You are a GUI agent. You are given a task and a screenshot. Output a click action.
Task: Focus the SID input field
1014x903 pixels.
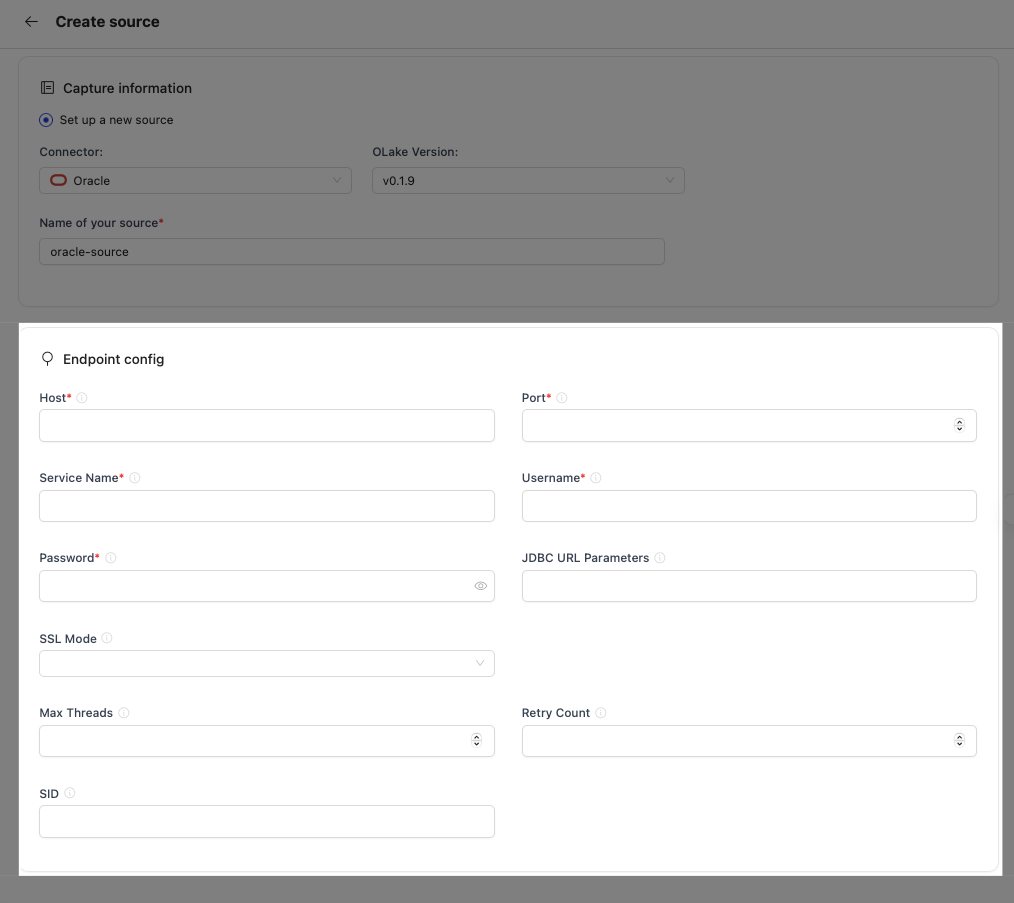(x=267, y=821)
